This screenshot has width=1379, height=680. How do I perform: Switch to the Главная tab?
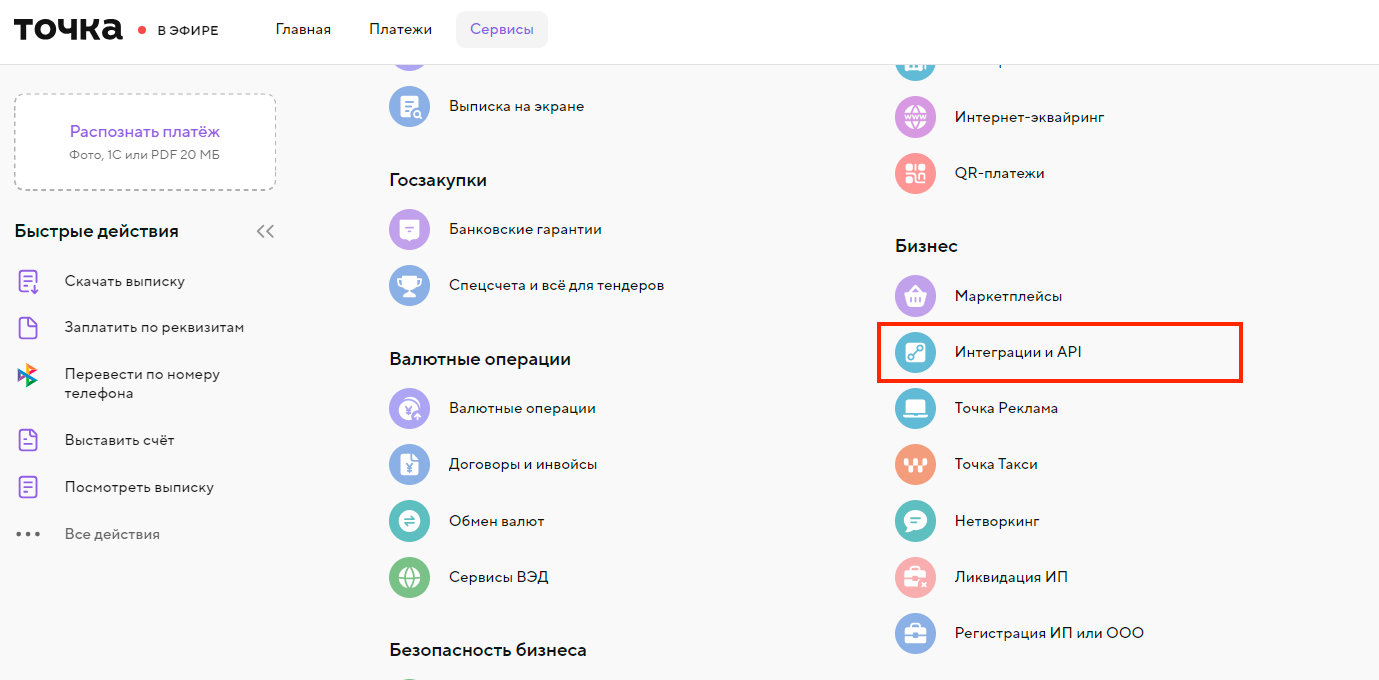click(303, 30)
